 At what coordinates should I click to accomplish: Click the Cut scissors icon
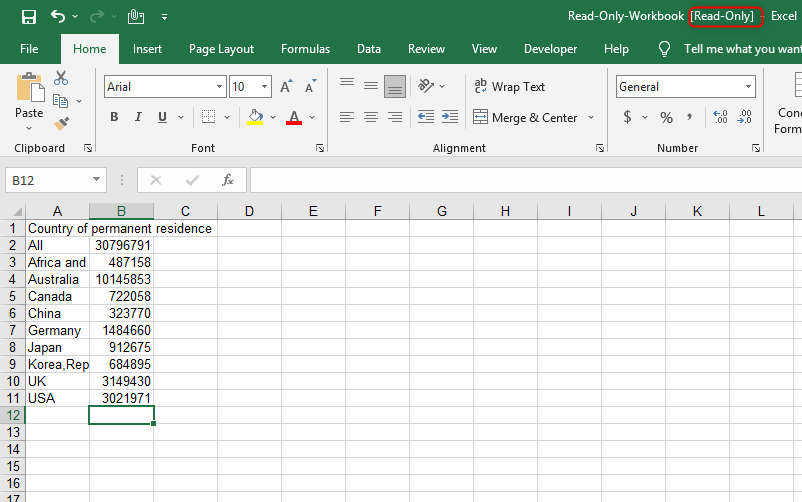(x=61, y=77)
